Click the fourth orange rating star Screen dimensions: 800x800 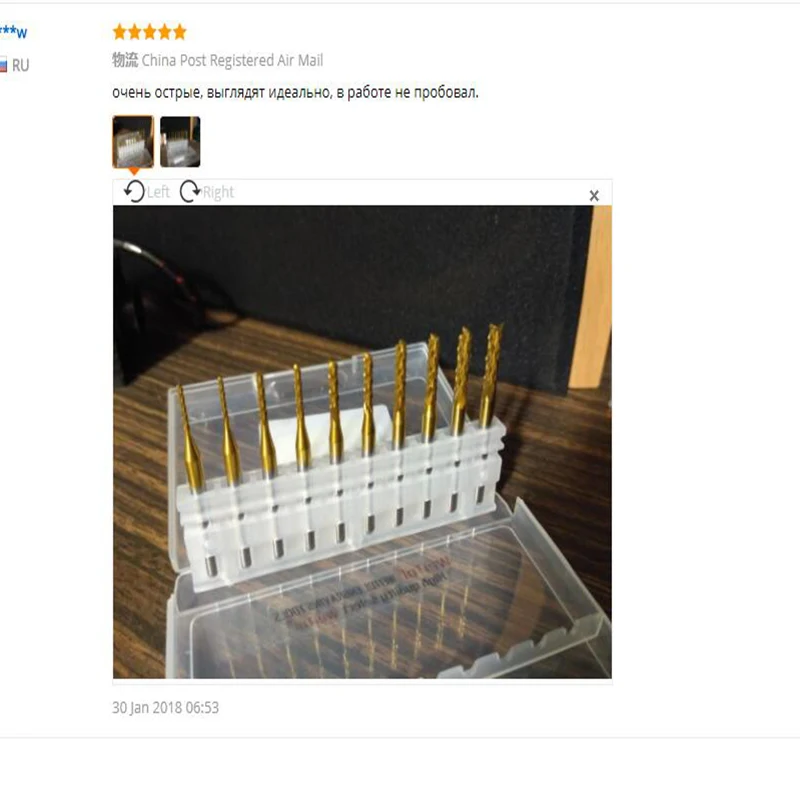(x=165, y=32)
